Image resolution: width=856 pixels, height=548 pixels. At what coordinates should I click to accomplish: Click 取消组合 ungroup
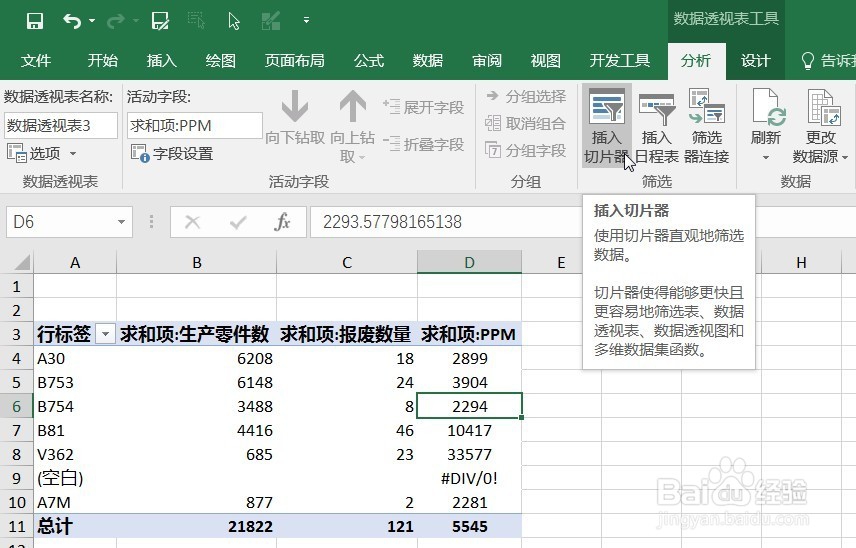526,123
